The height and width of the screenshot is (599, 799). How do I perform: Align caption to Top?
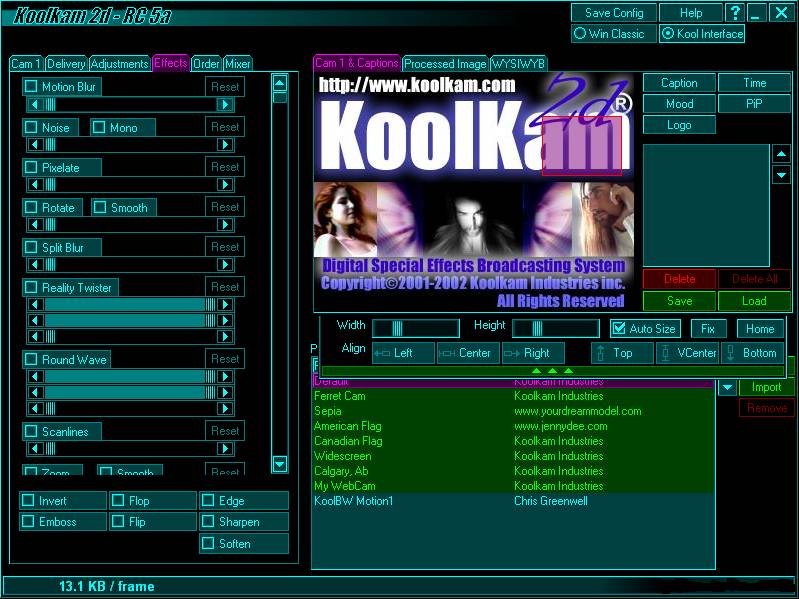(x=622, y=352)
